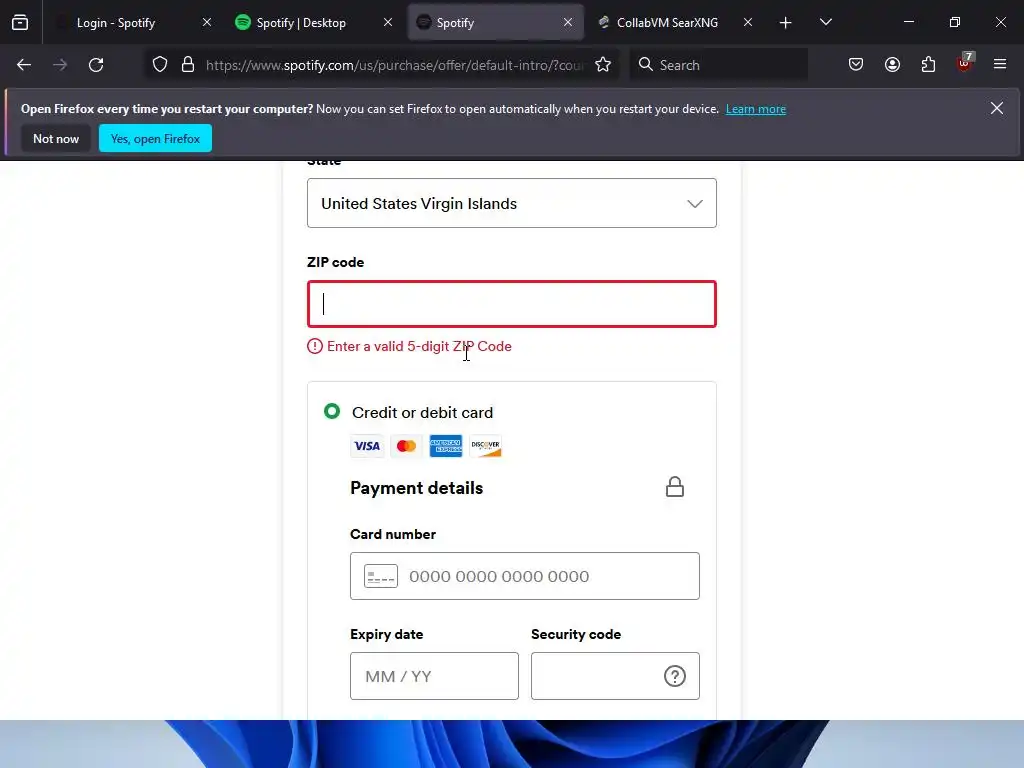Click the 'Payment details' heading

pos(417,488)
